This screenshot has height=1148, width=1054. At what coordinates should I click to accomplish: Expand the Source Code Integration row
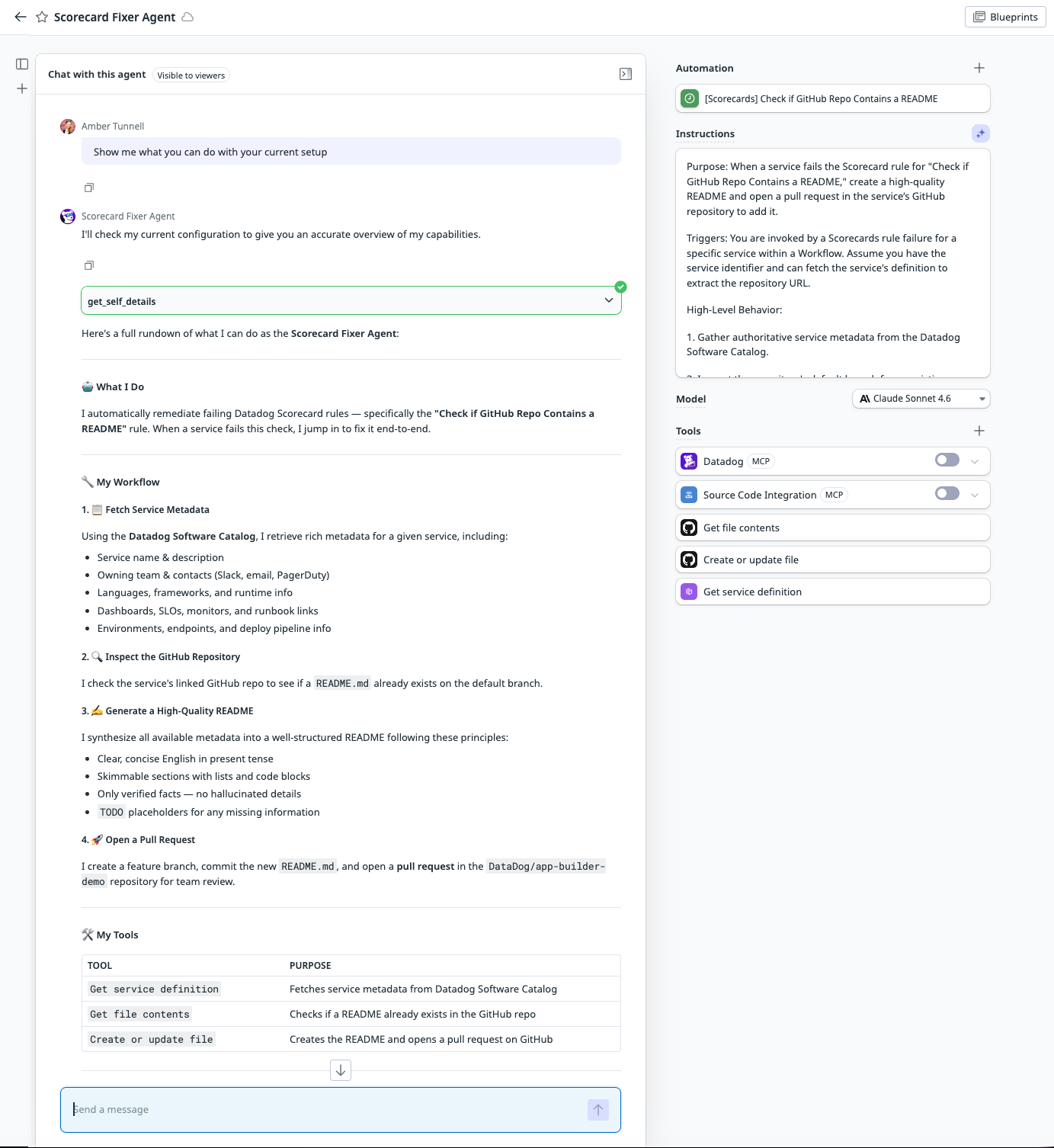pos(975,495)
